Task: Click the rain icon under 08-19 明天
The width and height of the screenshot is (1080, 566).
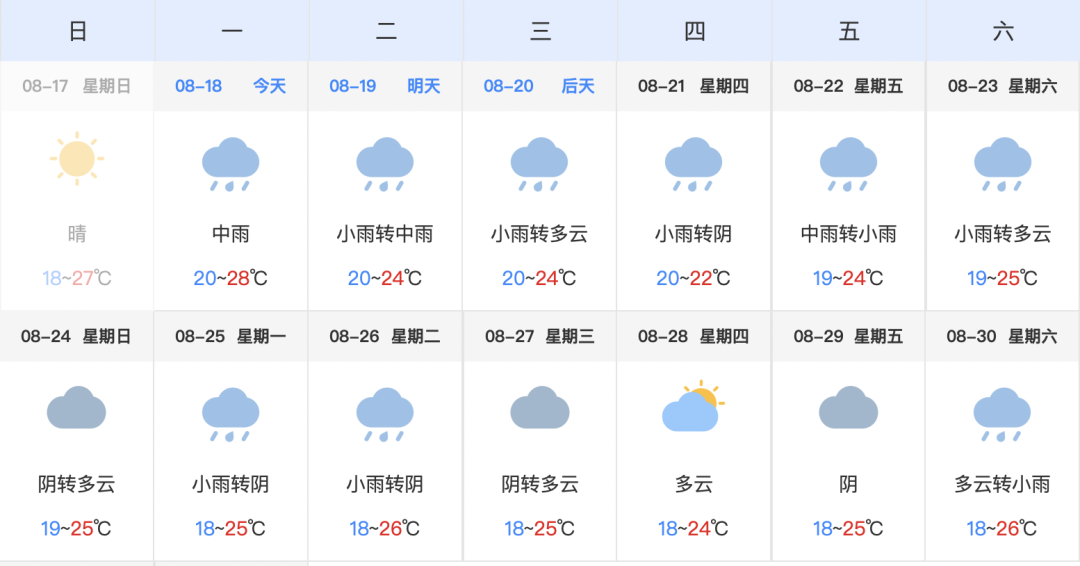Action: point(384,165)
